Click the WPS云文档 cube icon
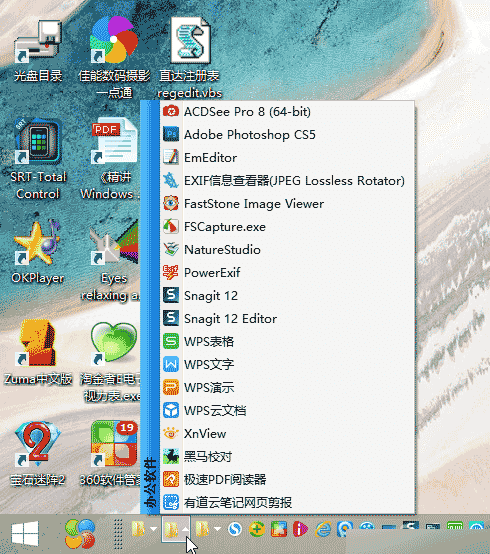Viewport: 490px width, 554px height. (x=171, y=411)
